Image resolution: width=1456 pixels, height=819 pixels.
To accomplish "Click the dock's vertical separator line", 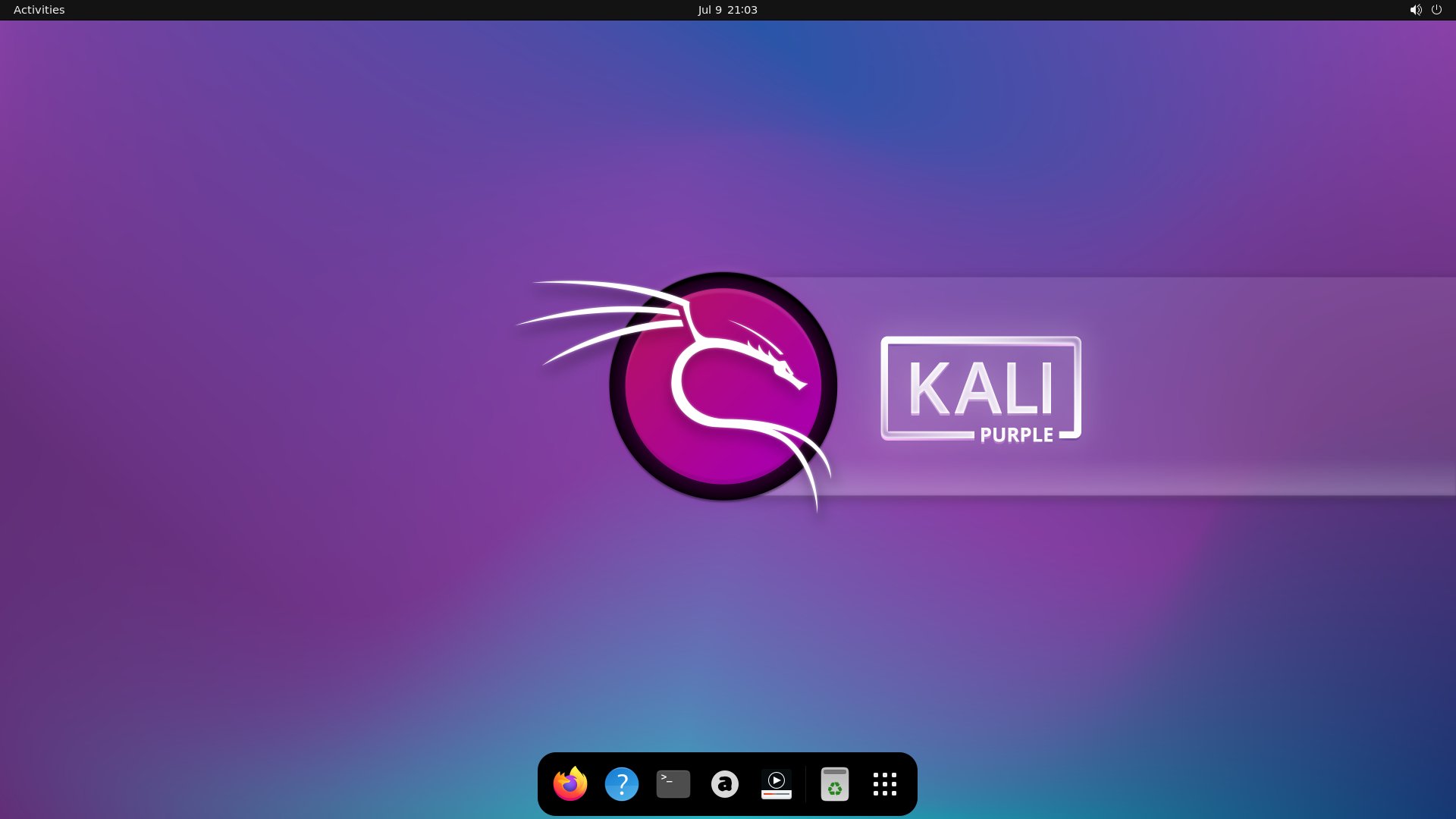I will click(x=805, y=784).
